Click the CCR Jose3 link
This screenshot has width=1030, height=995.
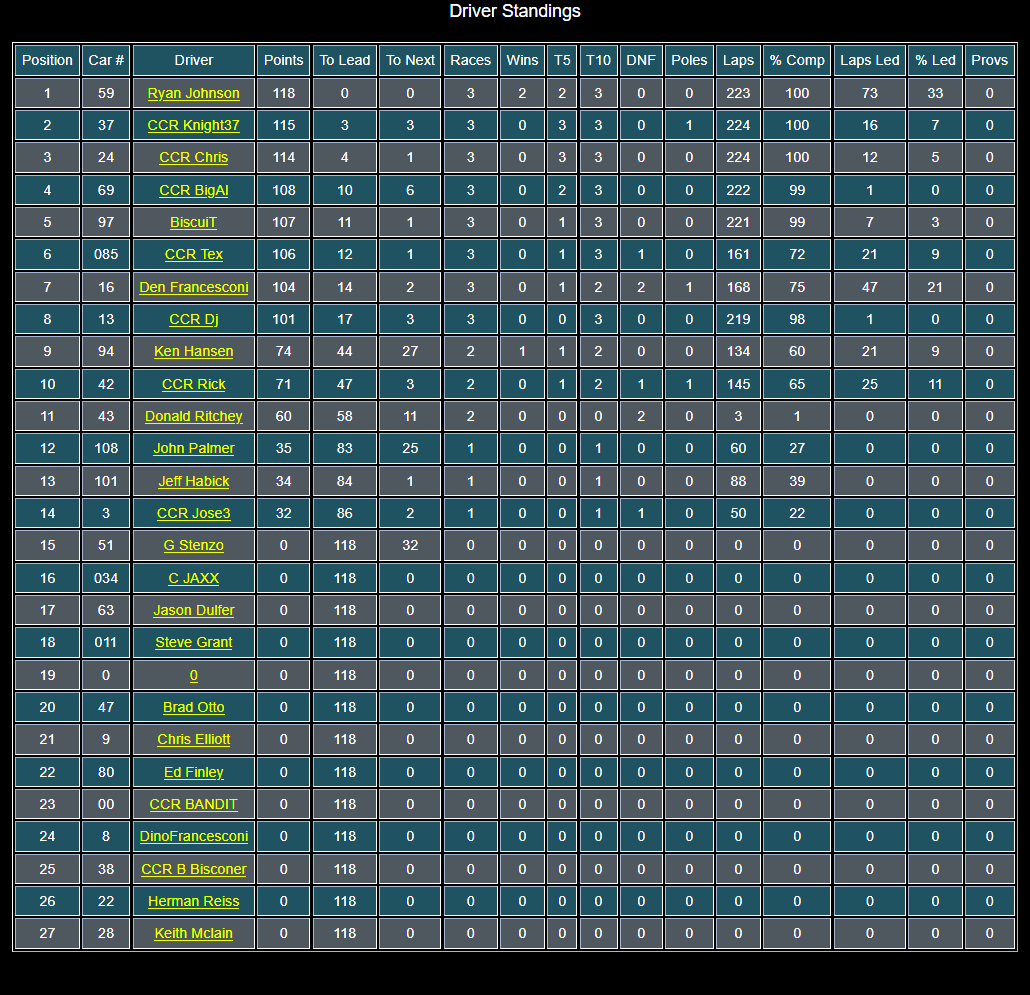coord(193,514)
